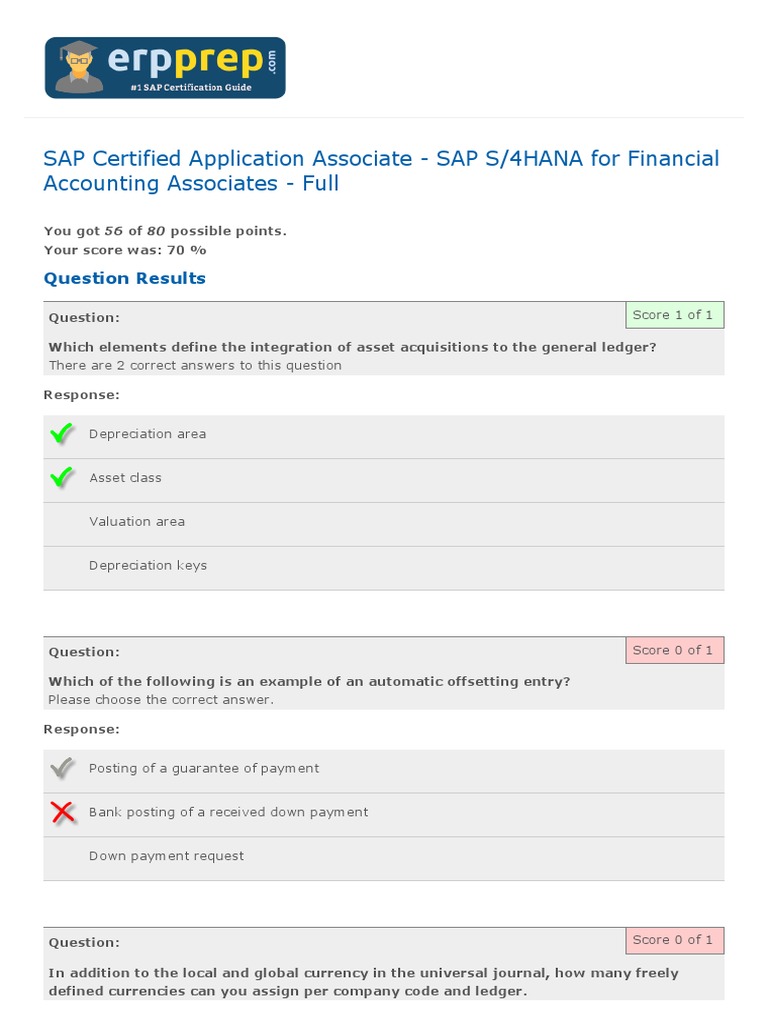768x1024 pixels.
Task: Click the red X beside Bank posting
Action: (62, 812)
